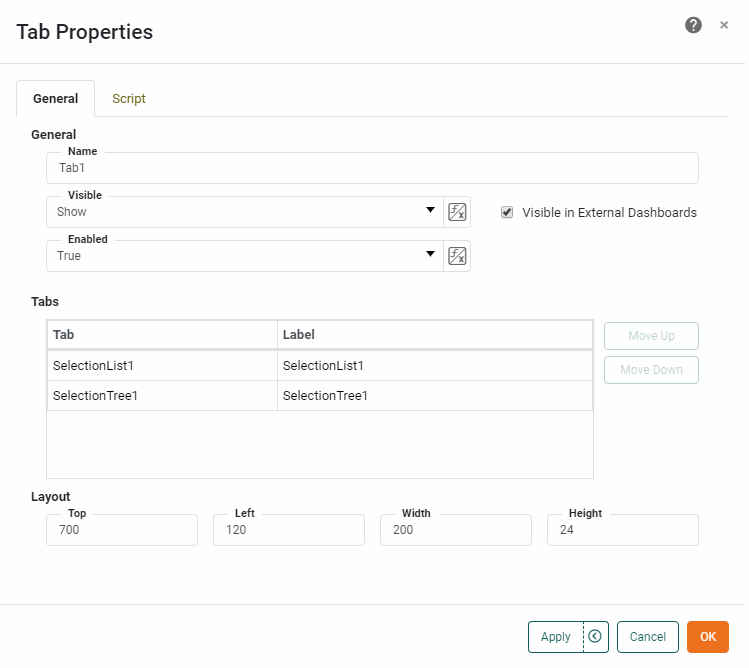749x668 pixels.
Task: Click the Move Down button
Action: (651, 370)
